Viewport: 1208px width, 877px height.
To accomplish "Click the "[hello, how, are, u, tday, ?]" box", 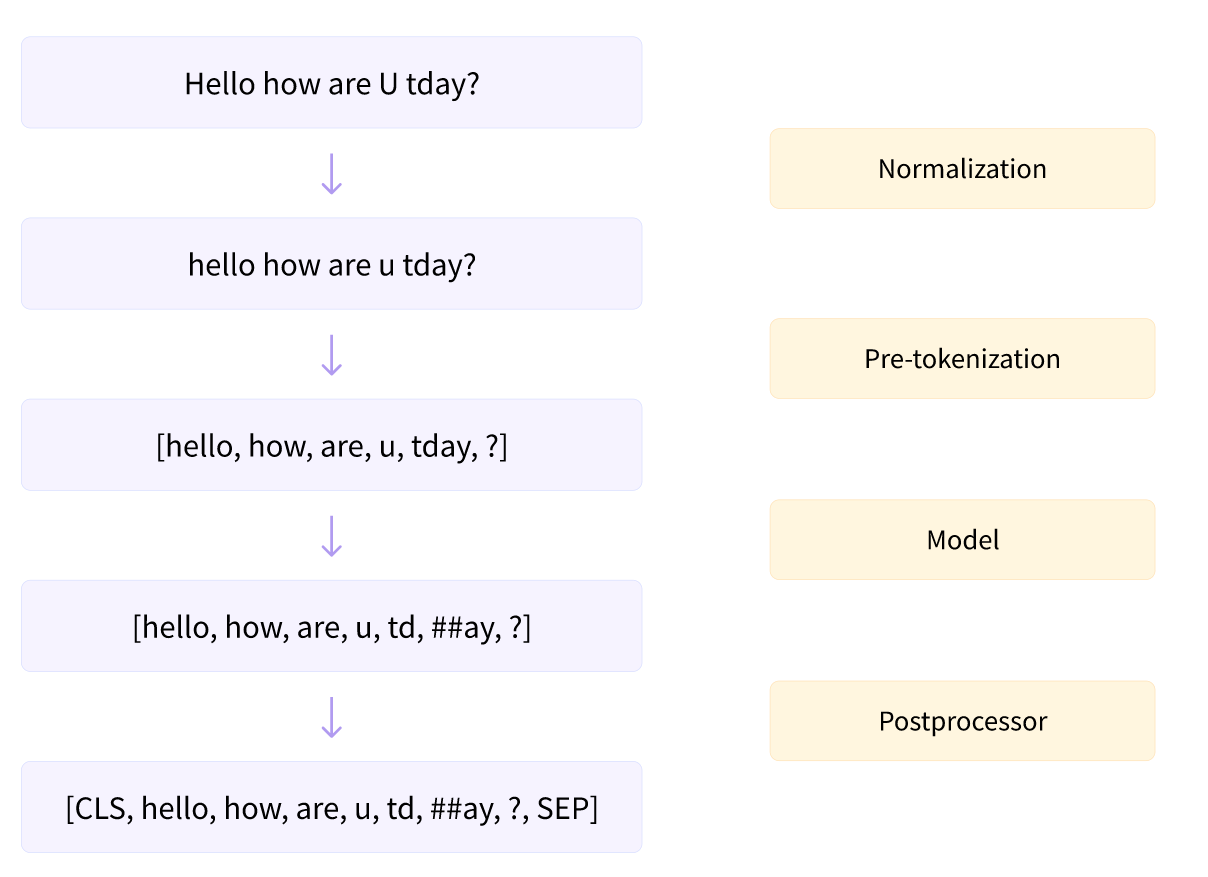I will tap(331, 445).
